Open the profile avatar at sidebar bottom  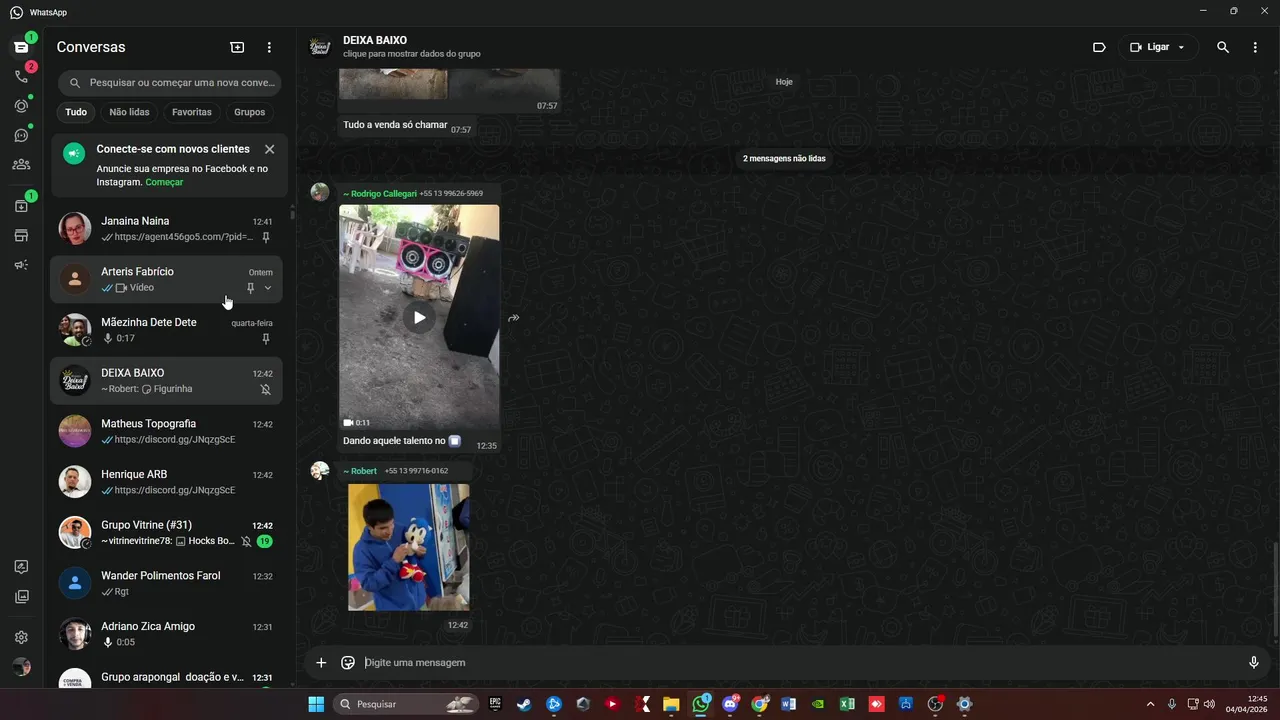(x=21, y=667)
